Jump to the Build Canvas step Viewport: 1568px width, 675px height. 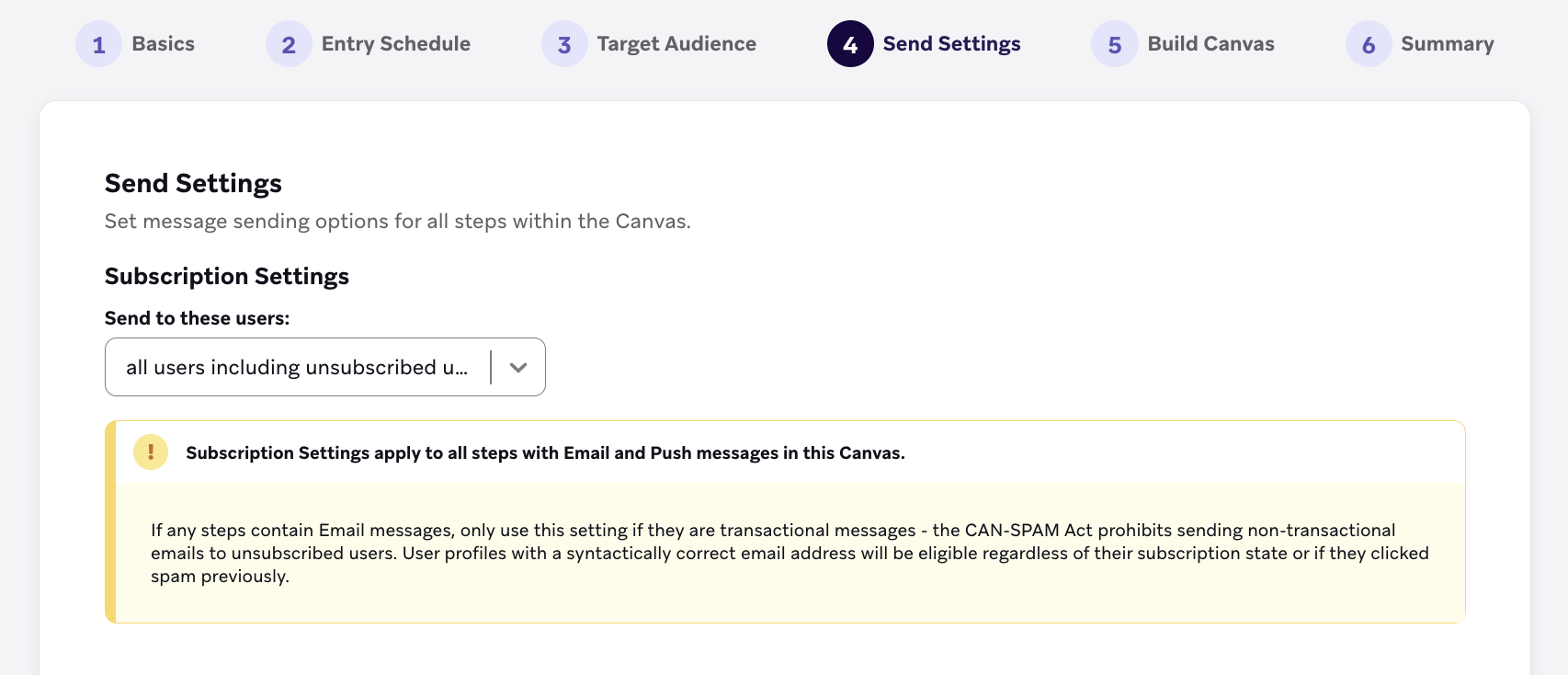(1211, 44)
